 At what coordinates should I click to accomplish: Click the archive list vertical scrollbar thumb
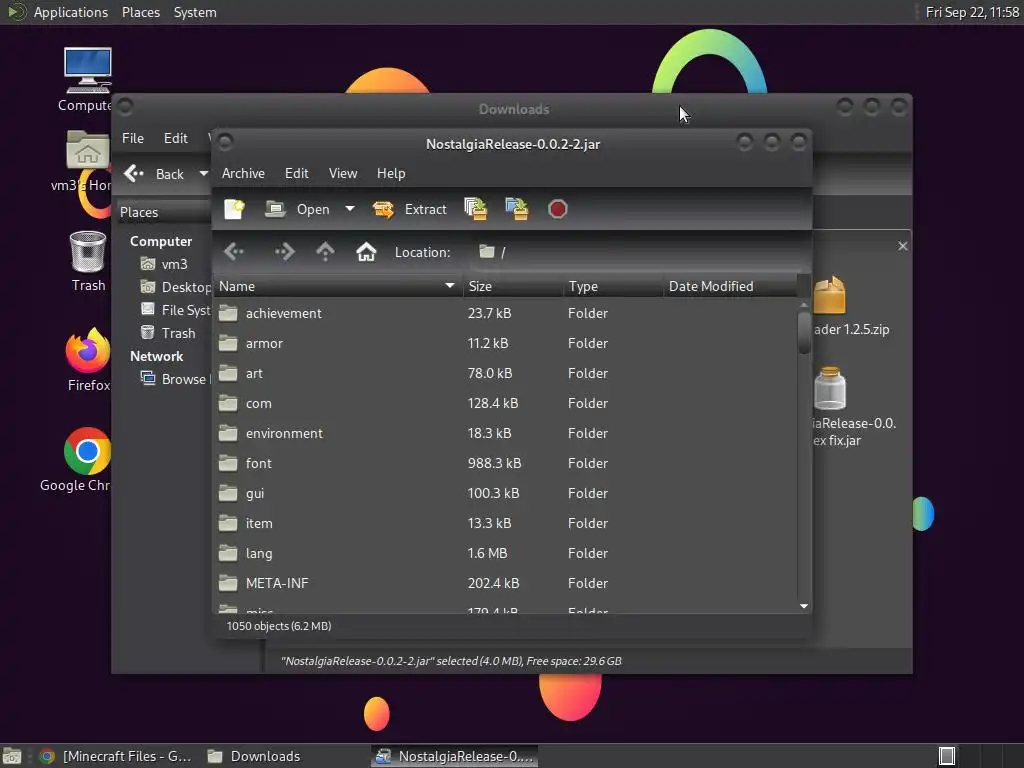tap(804, 333)
